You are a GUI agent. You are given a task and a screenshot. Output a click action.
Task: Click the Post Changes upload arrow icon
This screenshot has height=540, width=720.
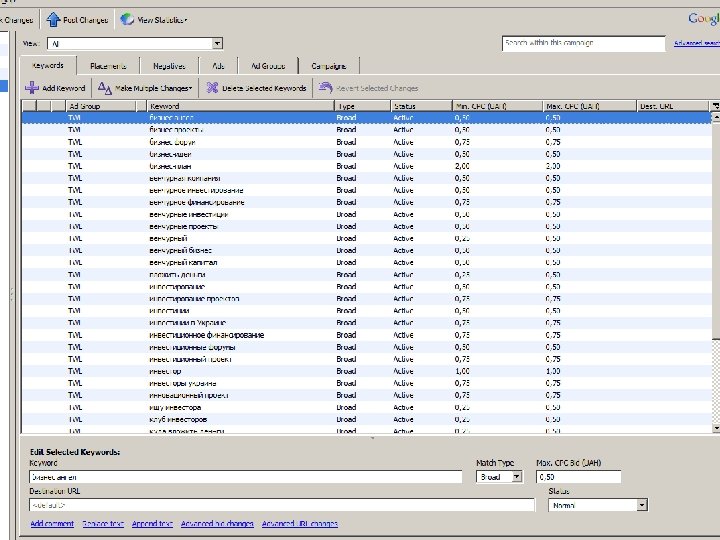[53, 19]
